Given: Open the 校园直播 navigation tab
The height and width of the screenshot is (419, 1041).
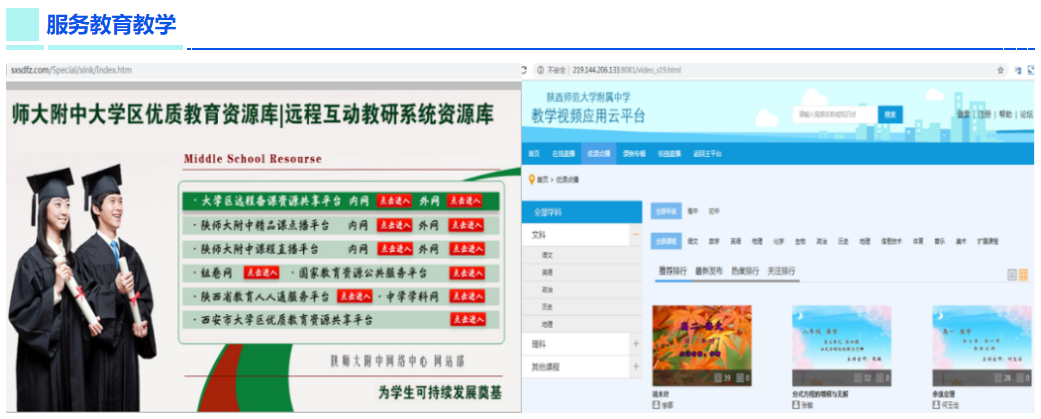Looking at the screenshot, I should click(669, 153).
